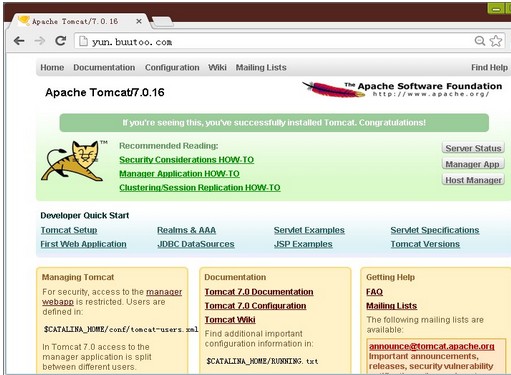The width and height of the screenshot is (511, 375).
Task: Click the Apache Software Foundation feather logo
Action: [333, 89]
